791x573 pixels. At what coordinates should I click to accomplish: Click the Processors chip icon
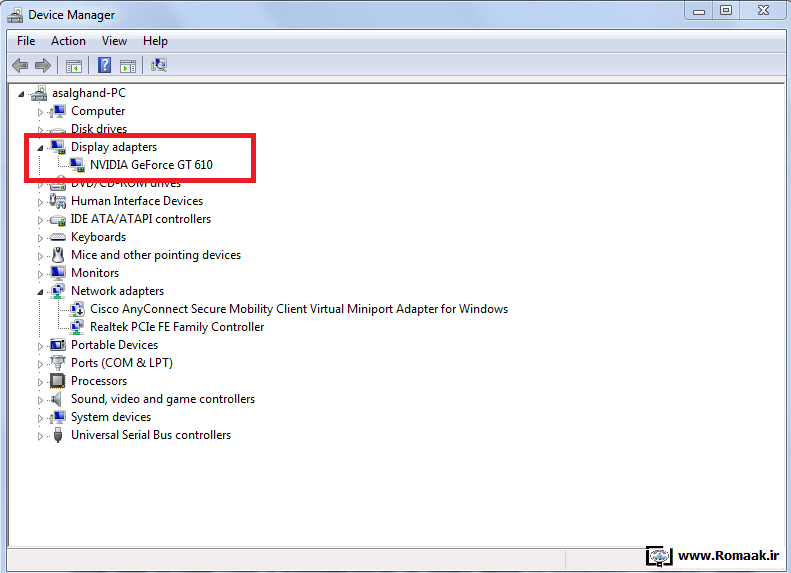[58, 381]
